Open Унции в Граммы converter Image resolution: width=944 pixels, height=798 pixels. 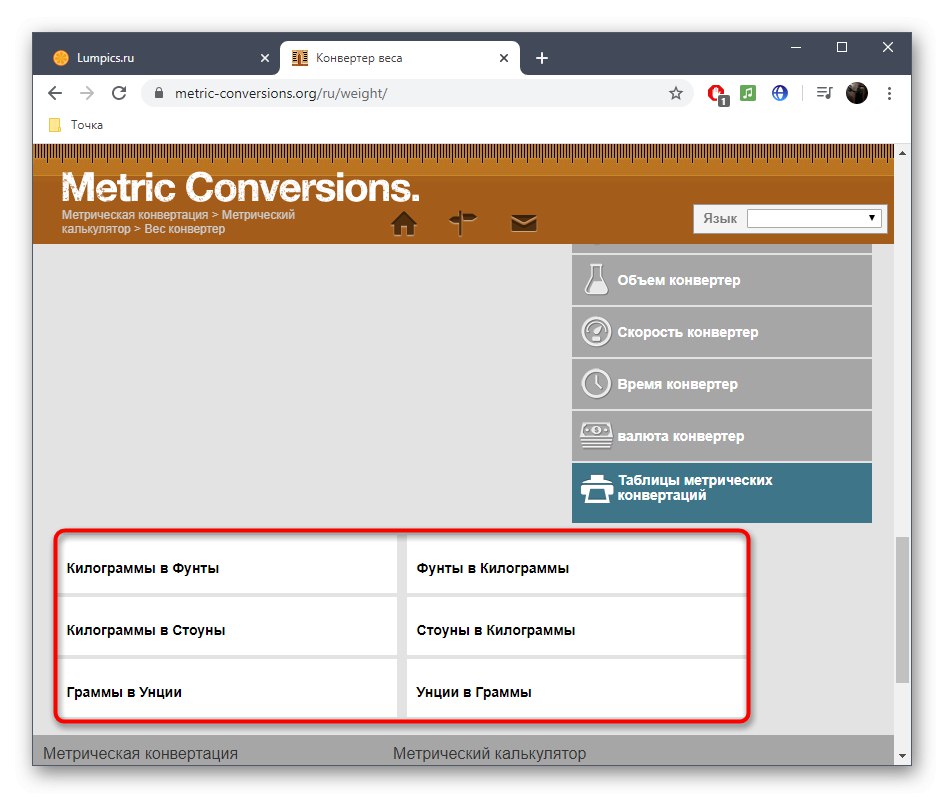pos(576,688)
